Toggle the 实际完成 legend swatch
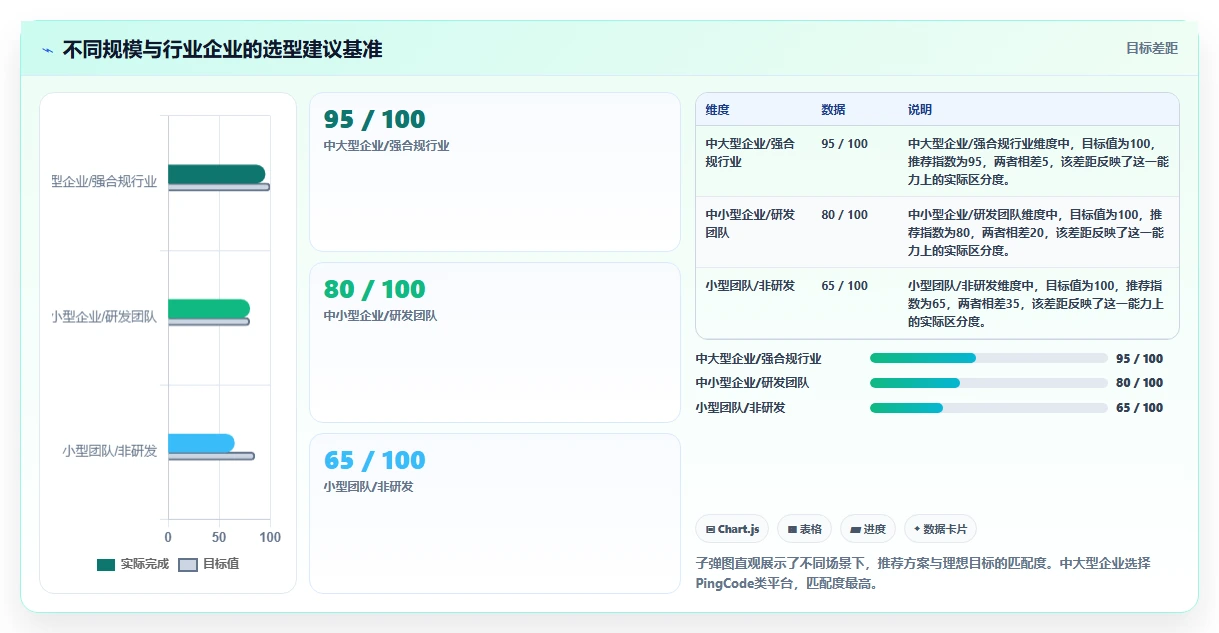Image resolution: width=1219 pixels, height=633 pixels. 106,564
